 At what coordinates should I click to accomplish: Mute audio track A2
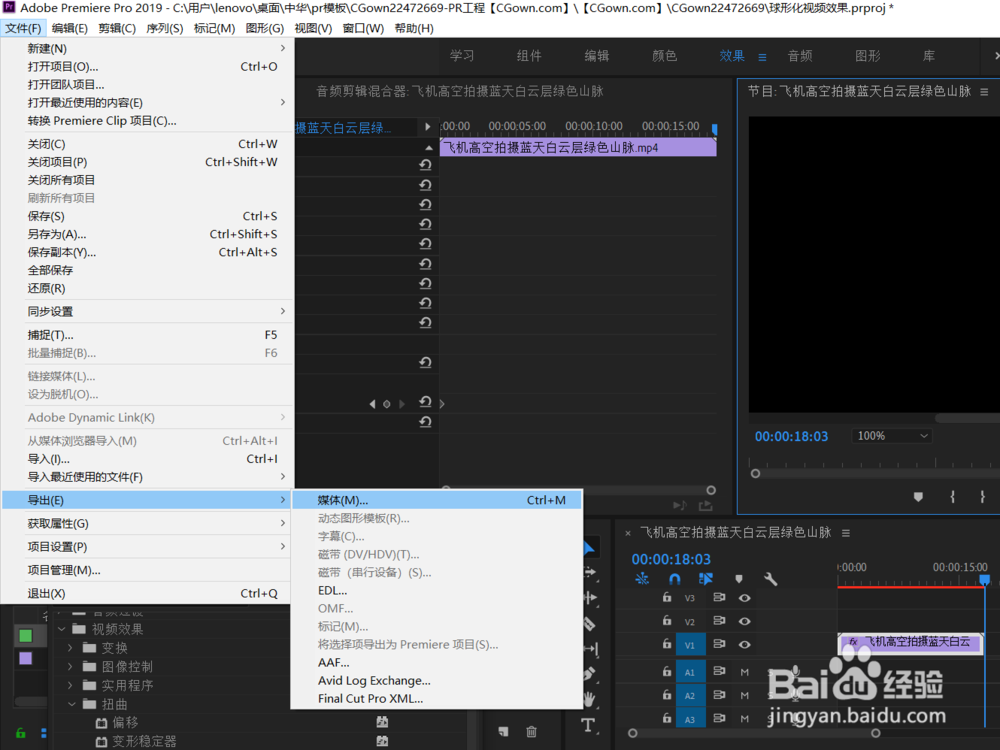point(744,696)
